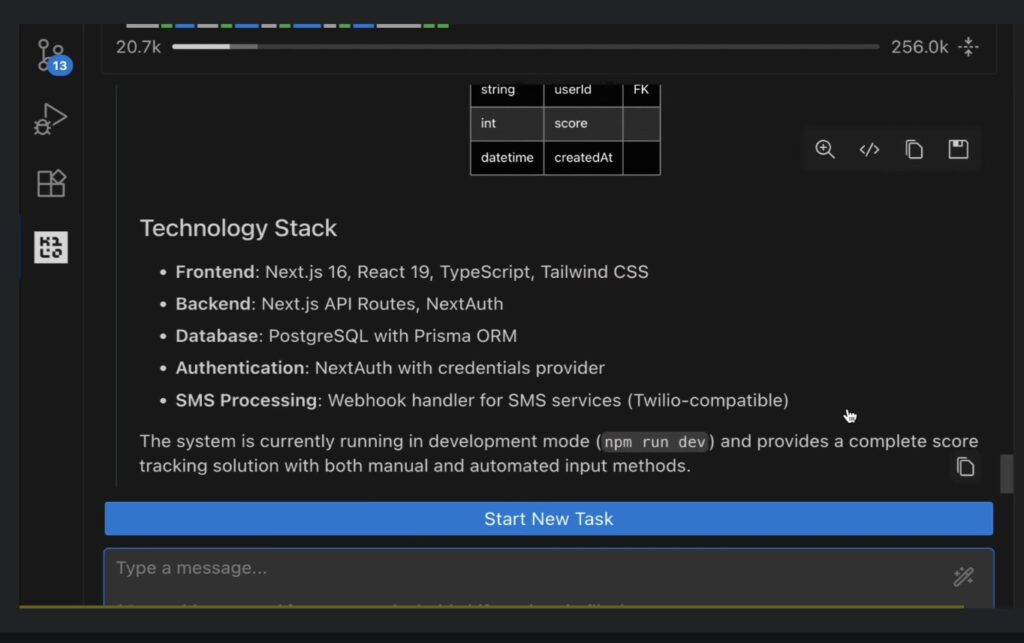Image resolution: width=1024 pixels, height=643 pixels.
Task: Zoom into the diagram with the magnifier icon
Action: pos(825,150)
